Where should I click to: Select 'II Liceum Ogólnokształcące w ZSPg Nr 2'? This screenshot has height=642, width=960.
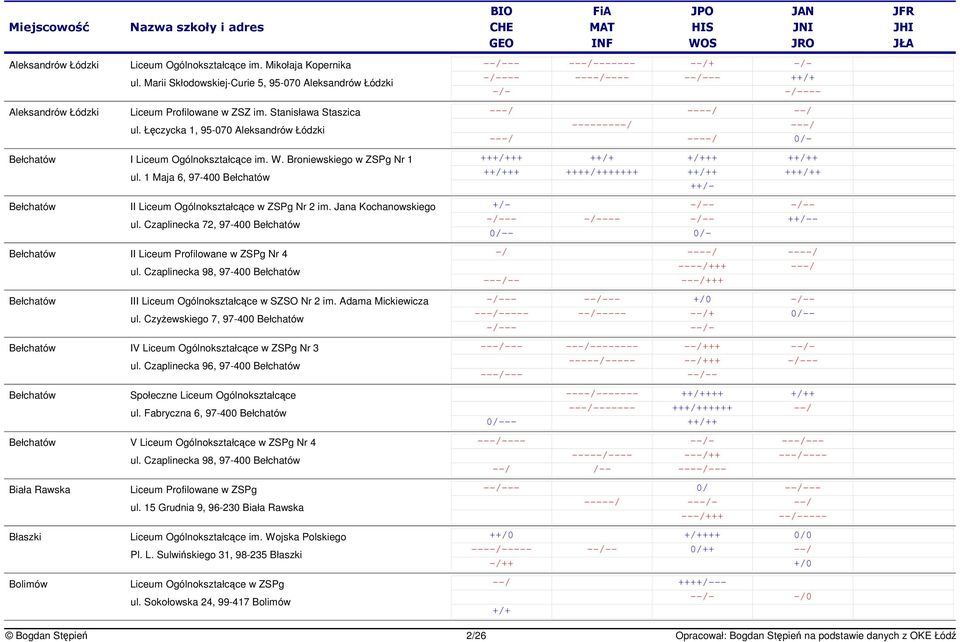click(x=221, y=206)
